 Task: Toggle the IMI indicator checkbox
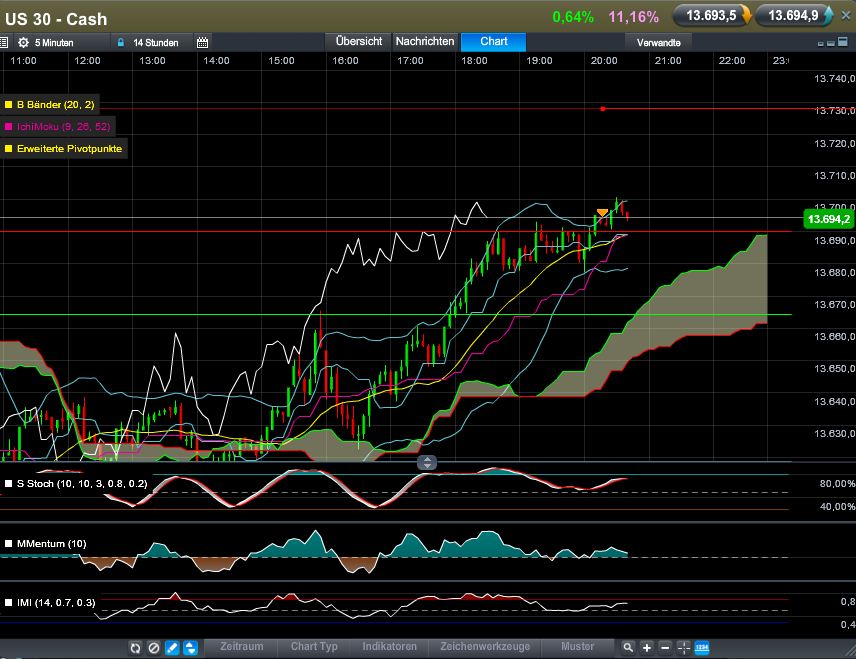[9, 603]
